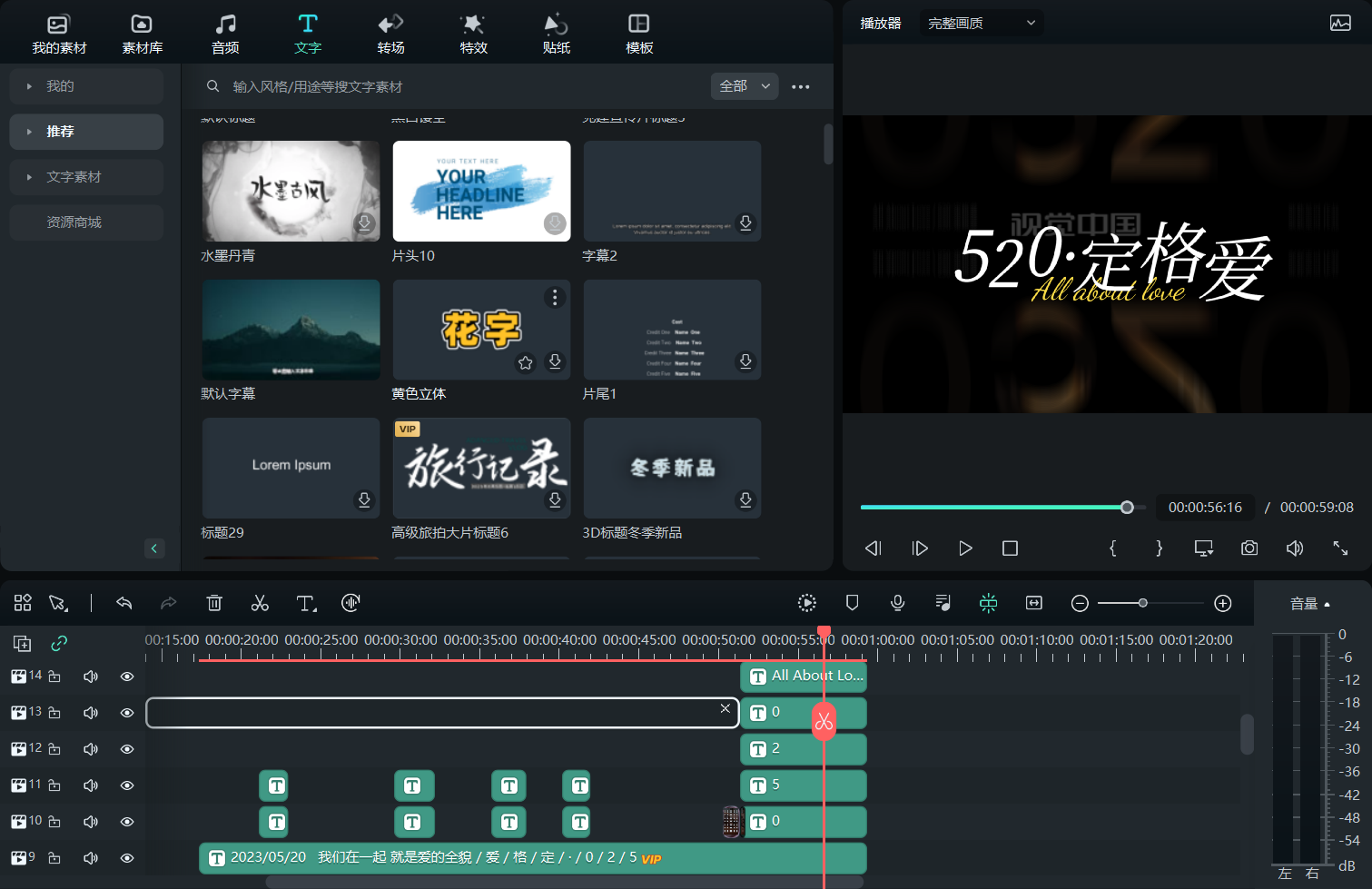Select the 黄色立体 text style thumbnail
The height and width of the screenshot is (889, 1372).
[x=481, y=329]
